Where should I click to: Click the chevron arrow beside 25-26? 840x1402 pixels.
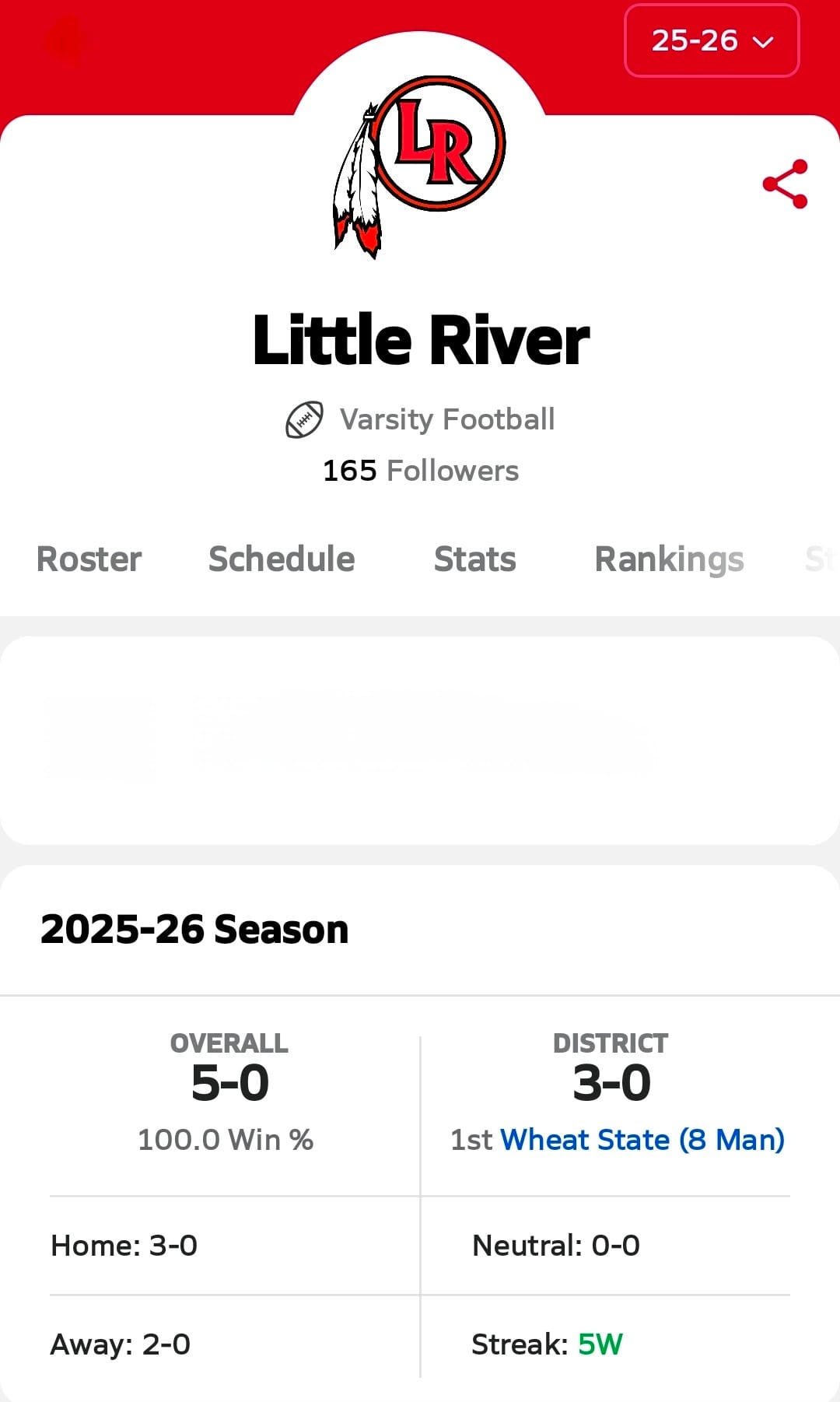tap(764, 42)
